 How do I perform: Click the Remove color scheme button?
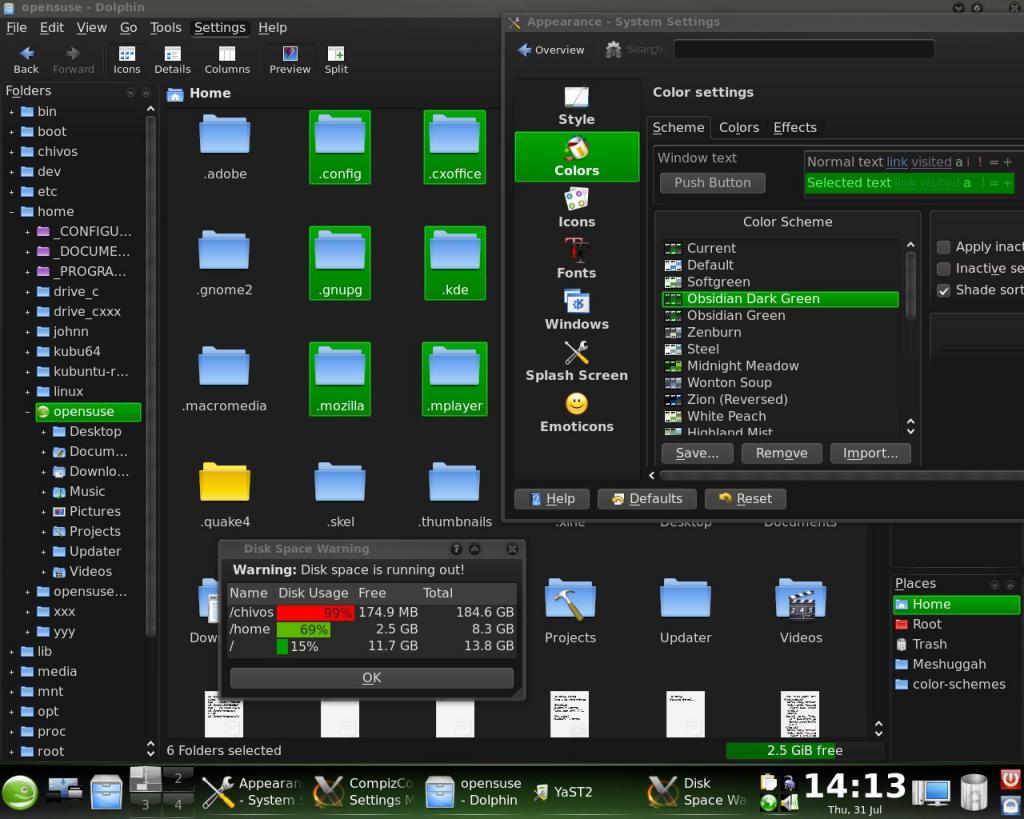click(781, 453)
